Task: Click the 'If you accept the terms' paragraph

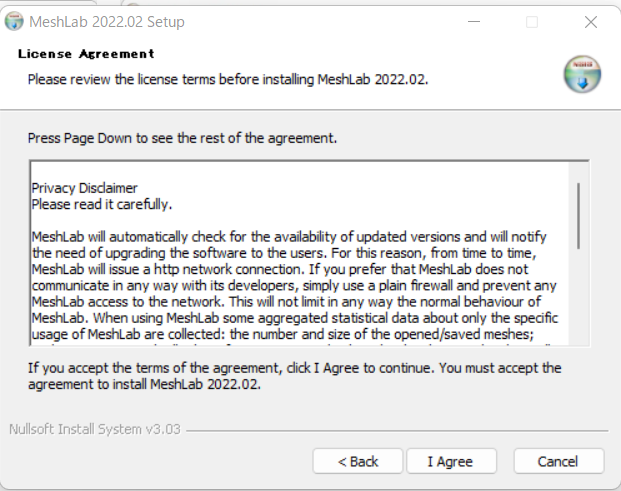Action: (294, 376)
